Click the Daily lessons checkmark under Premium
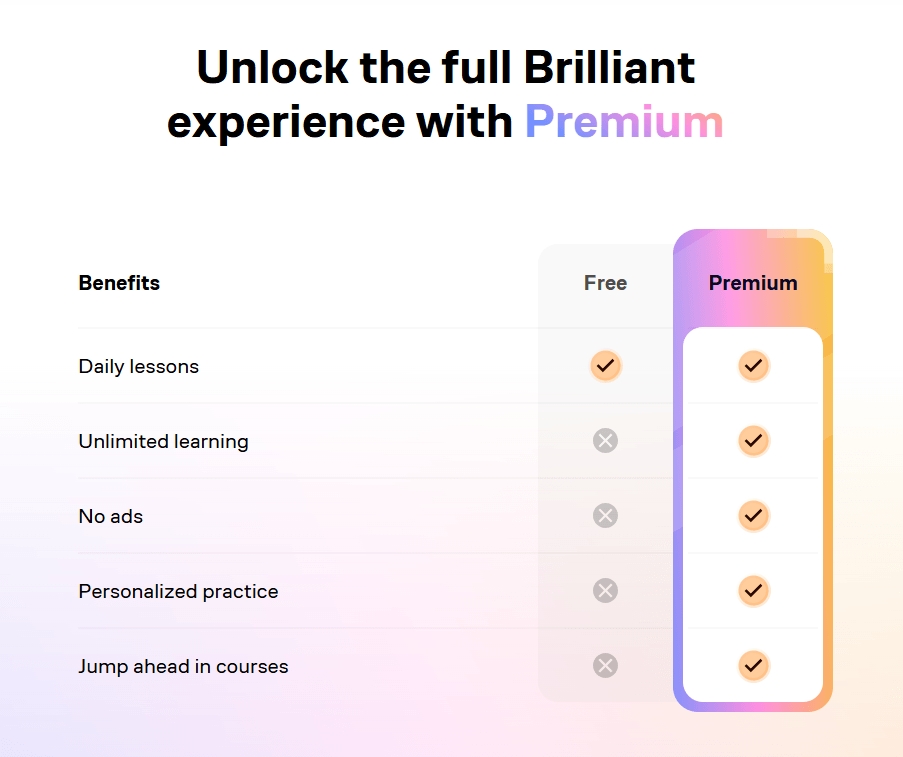 [x=753, y=366]
